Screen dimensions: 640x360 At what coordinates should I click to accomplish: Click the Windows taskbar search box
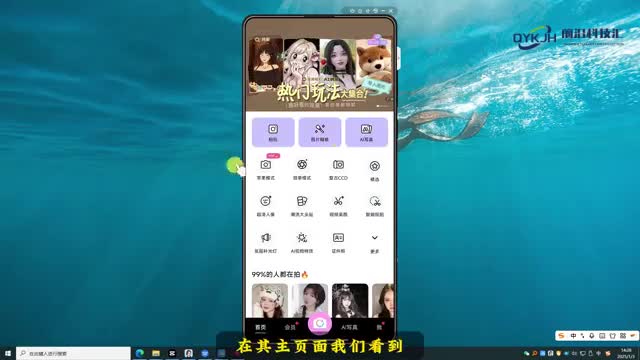[73, 353]
